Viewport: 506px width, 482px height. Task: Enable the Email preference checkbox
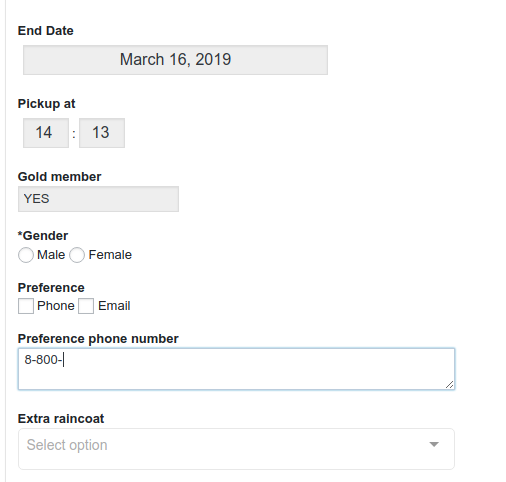click(x=86, y=306)
